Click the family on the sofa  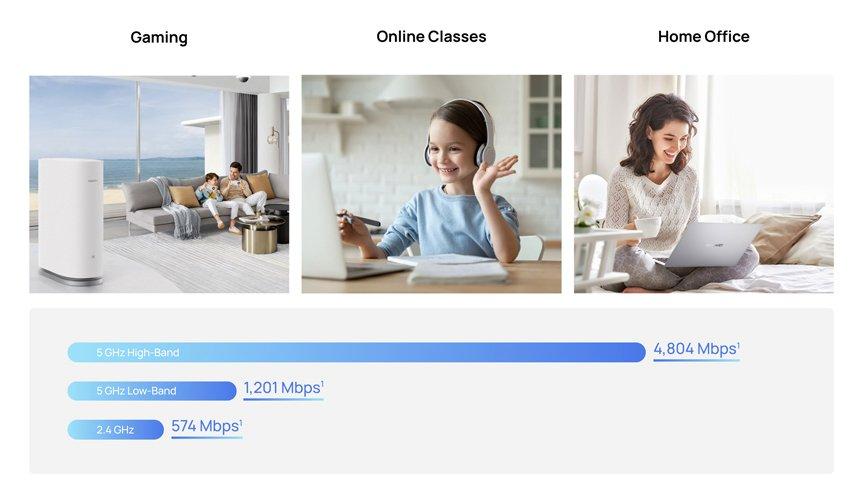[231, 193]
